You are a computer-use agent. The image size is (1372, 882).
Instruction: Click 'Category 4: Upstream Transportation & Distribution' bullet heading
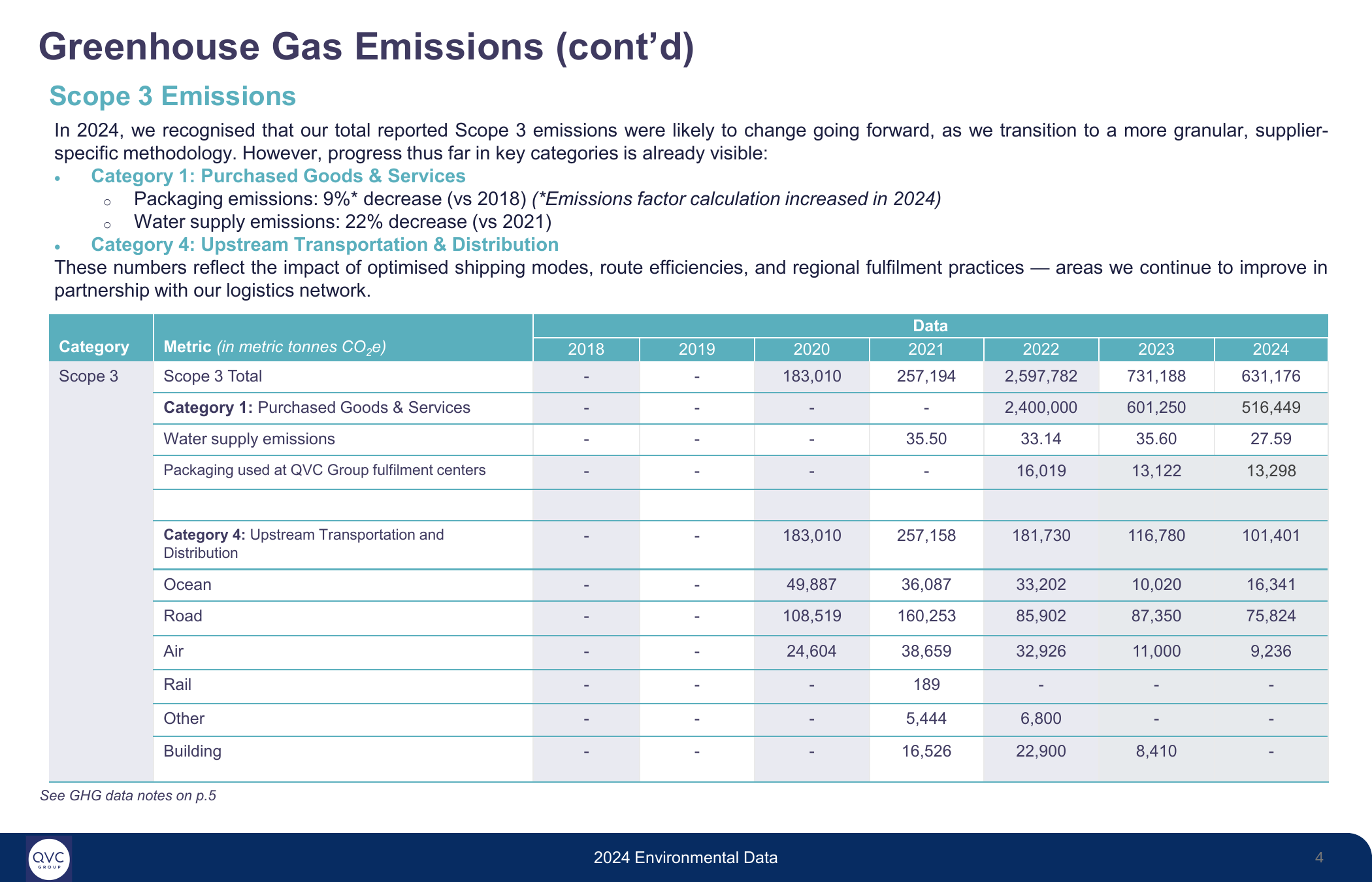click(x=325, y=244)
